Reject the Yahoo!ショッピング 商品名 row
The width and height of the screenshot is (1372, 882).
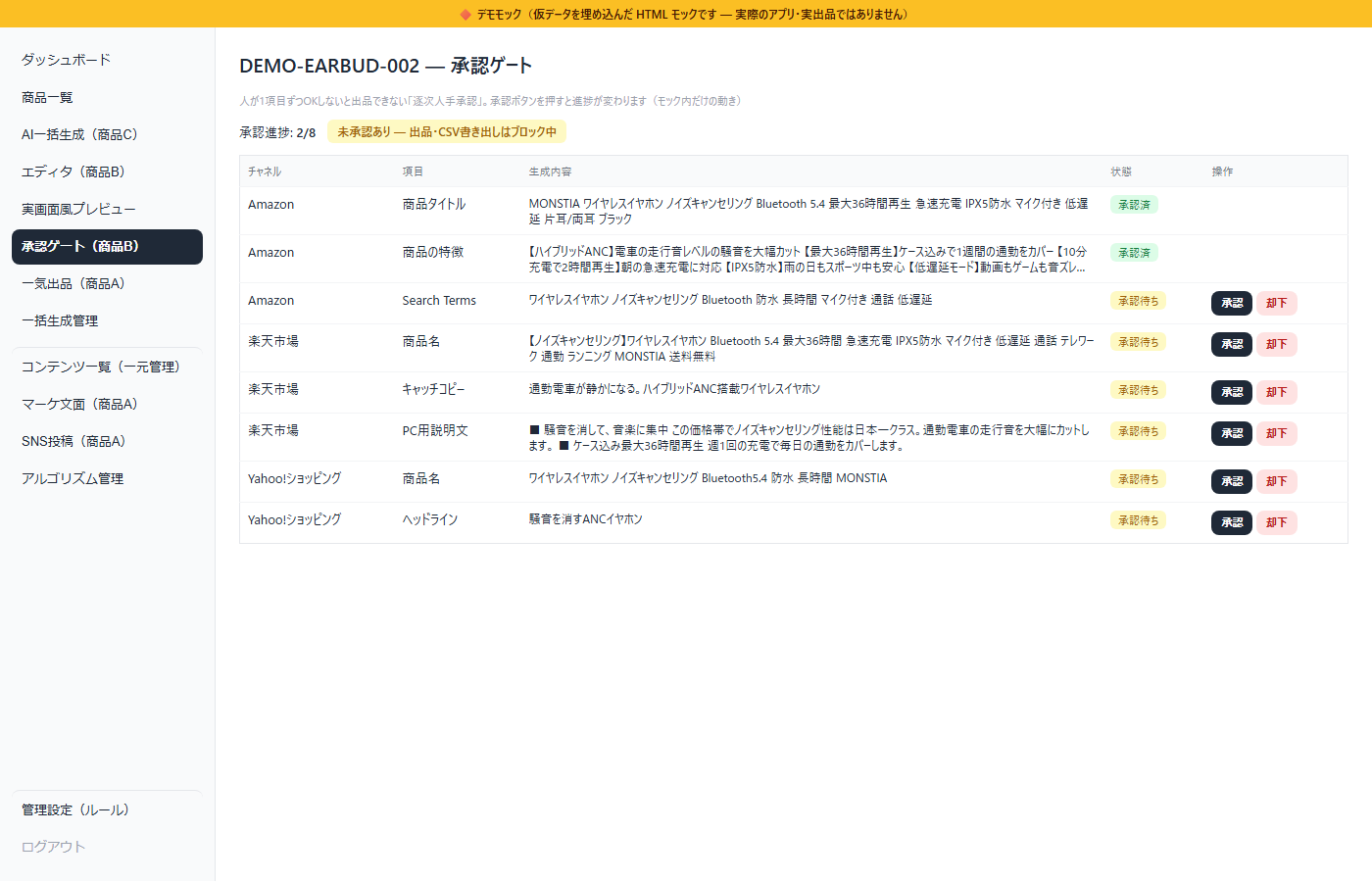pos(1276,481)
